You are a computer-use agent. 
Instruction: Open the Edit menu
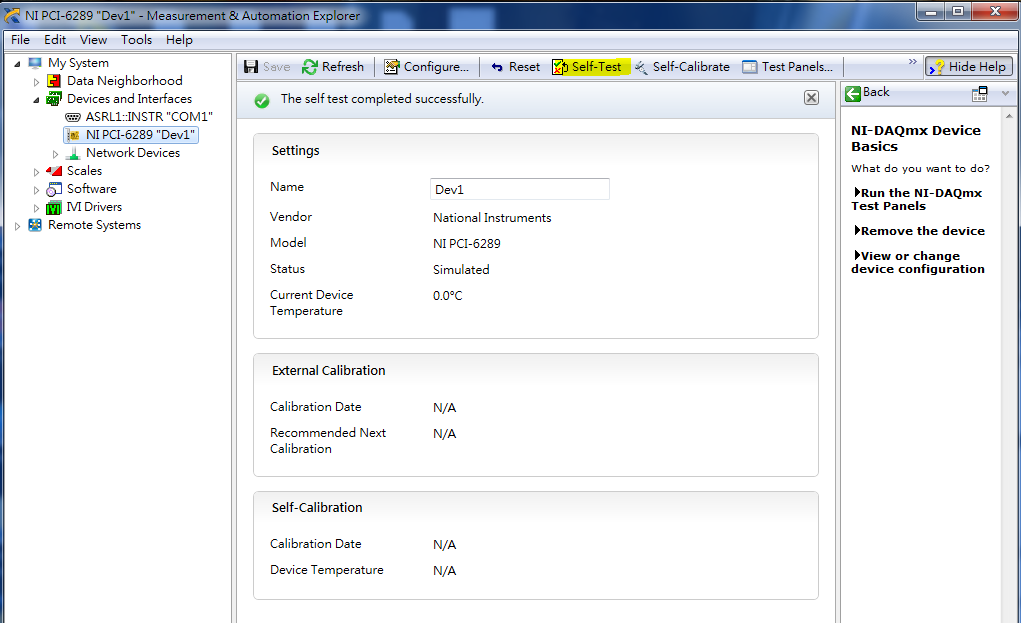pos(55,40)
